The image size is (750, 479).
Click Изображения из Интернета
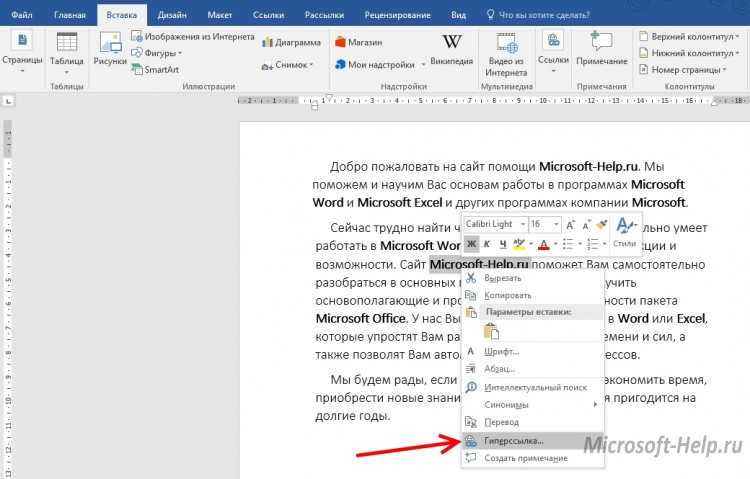(x=193, y=36)
